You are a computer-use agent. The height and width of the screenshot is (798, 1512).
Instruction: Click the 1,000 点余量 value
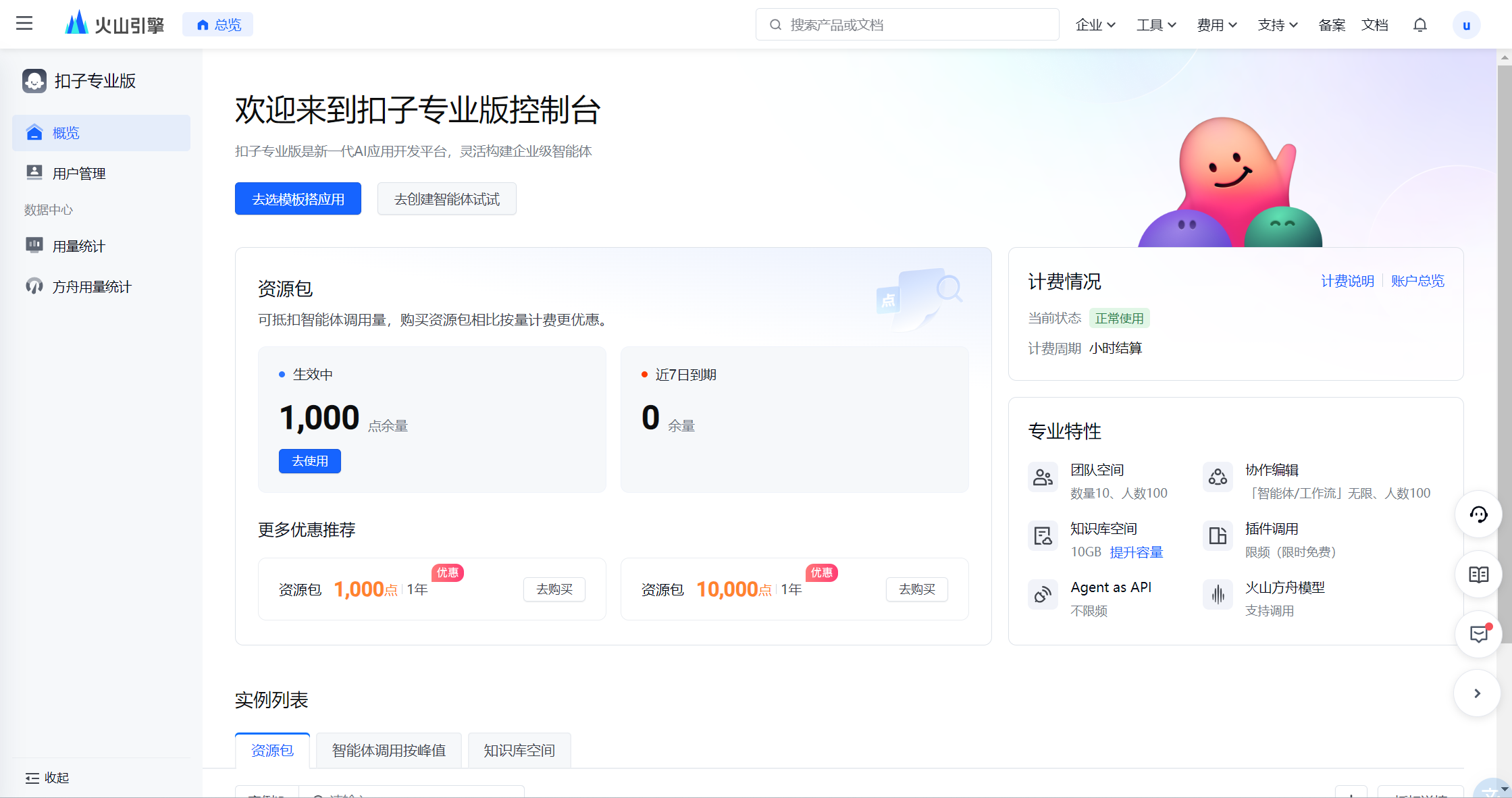pyautogui.click(x=319, y=417)
